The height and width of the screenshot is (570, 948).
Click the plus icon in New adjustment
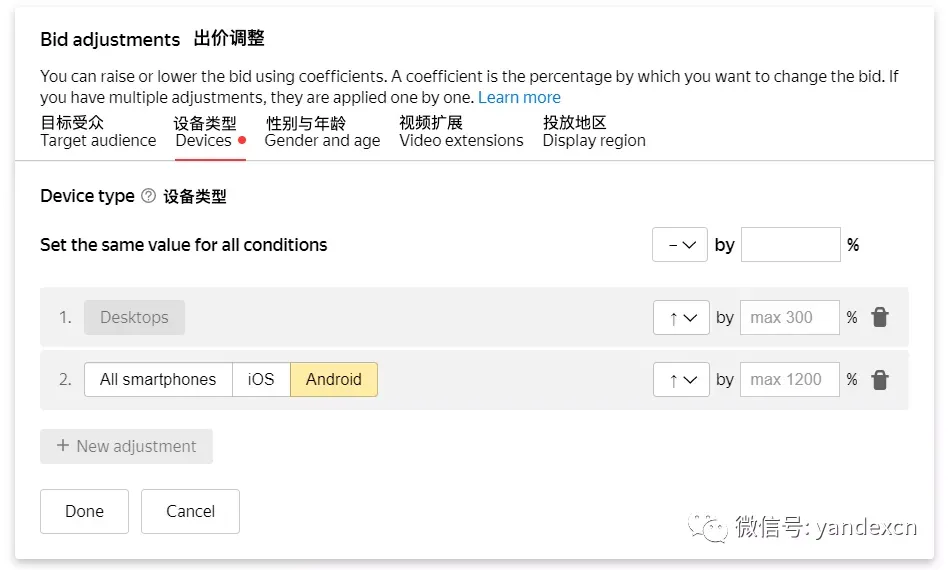[63, 446]
